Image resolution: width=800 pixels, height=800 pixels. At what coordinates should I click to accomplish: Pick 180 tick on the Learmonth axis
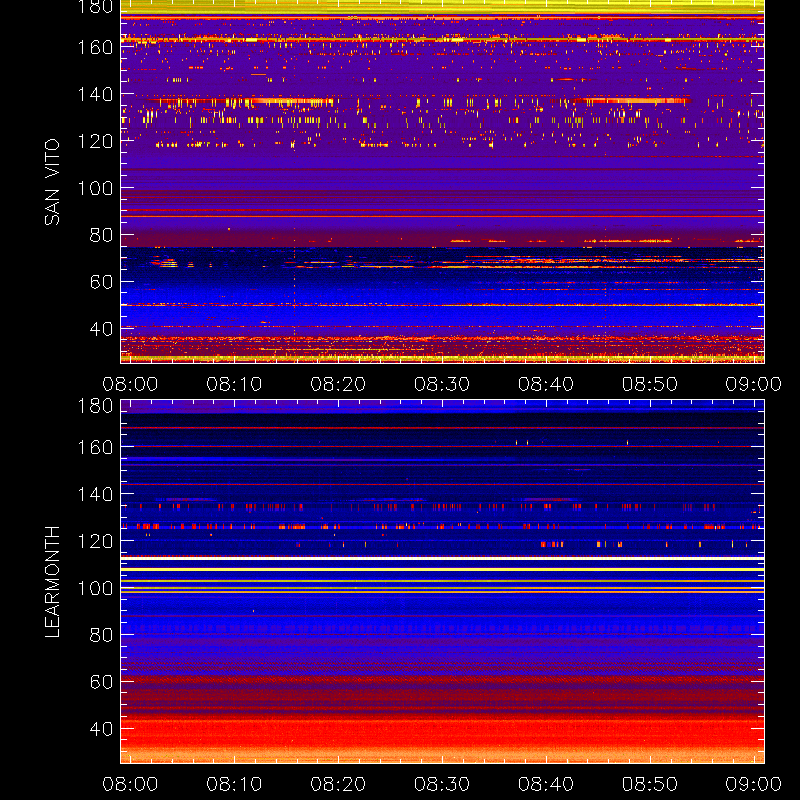(95, 406)
